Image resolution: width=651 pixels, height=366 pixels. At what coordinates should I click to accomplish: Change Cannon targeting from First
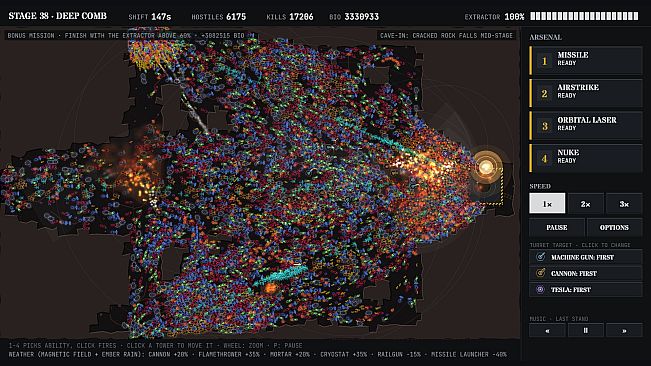[586, 273]
